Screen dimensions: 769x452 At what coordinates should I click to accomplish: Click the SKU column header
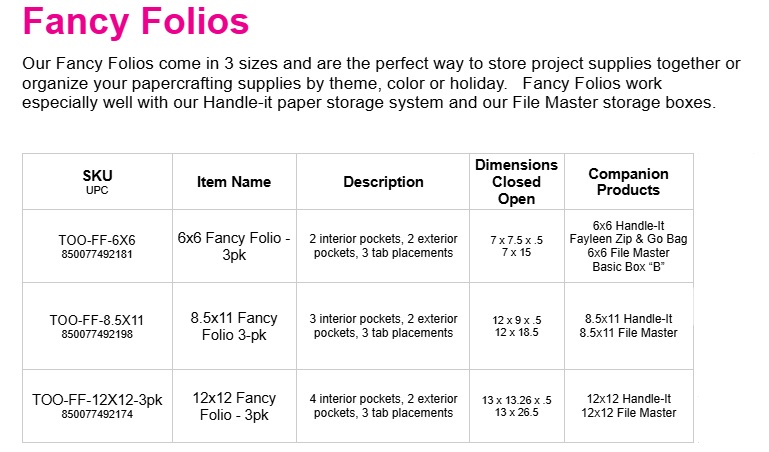click(97, 175)
